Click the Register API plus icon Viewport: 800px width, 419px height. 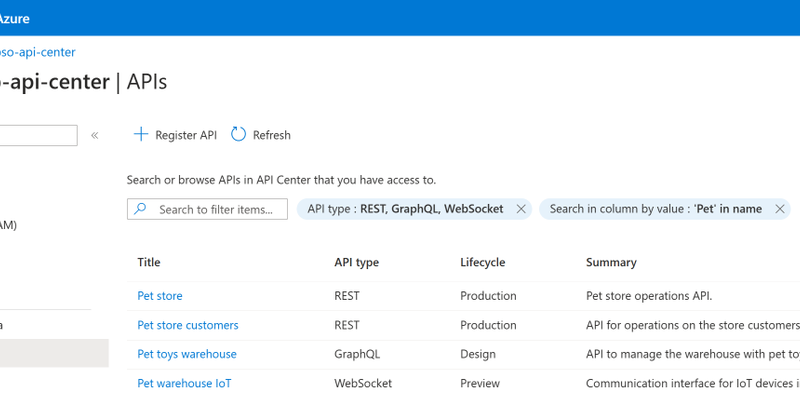(x=141, y=134)
